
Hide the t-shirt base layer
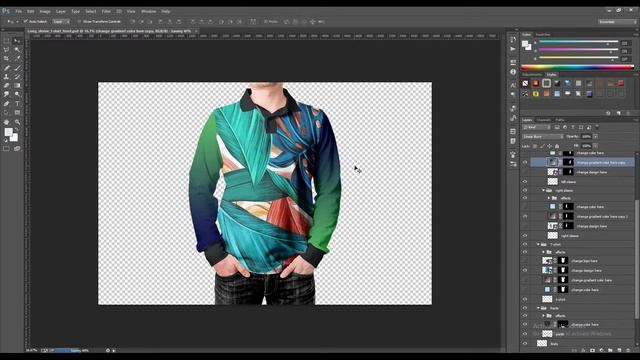tap(525, 299)
